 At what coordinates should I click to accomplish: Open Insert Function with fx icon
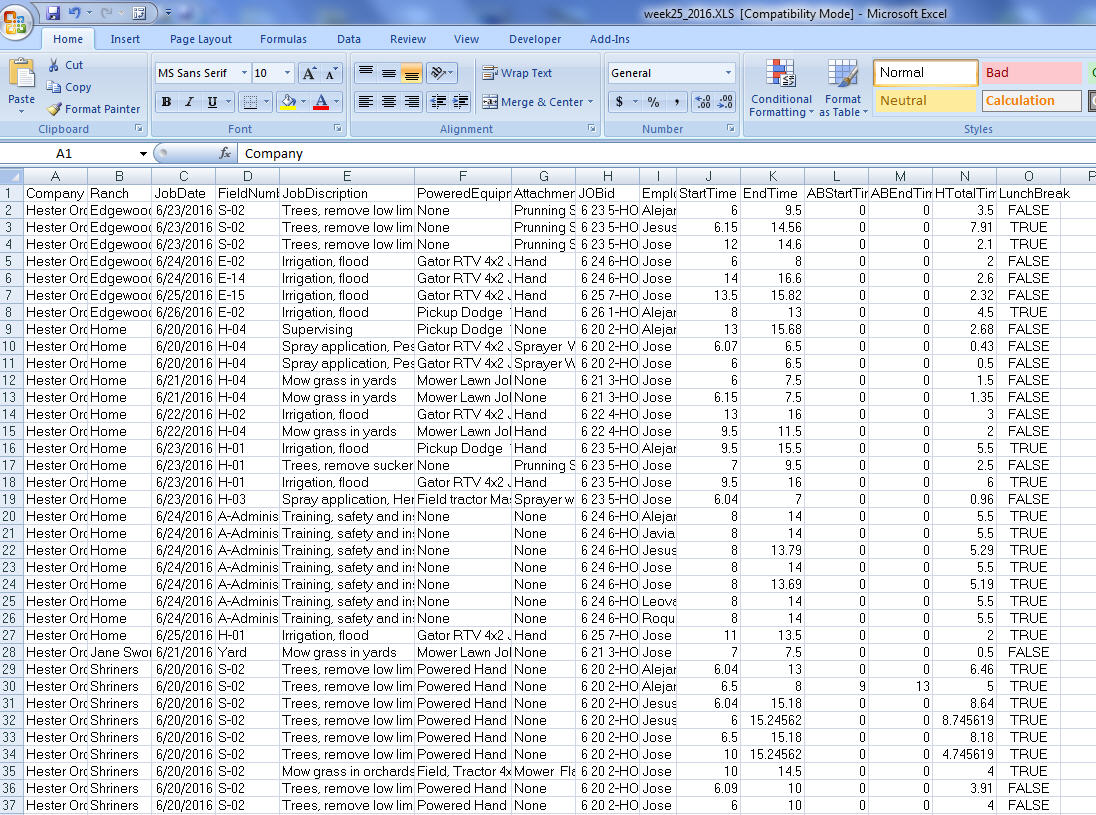click(225, 153)
